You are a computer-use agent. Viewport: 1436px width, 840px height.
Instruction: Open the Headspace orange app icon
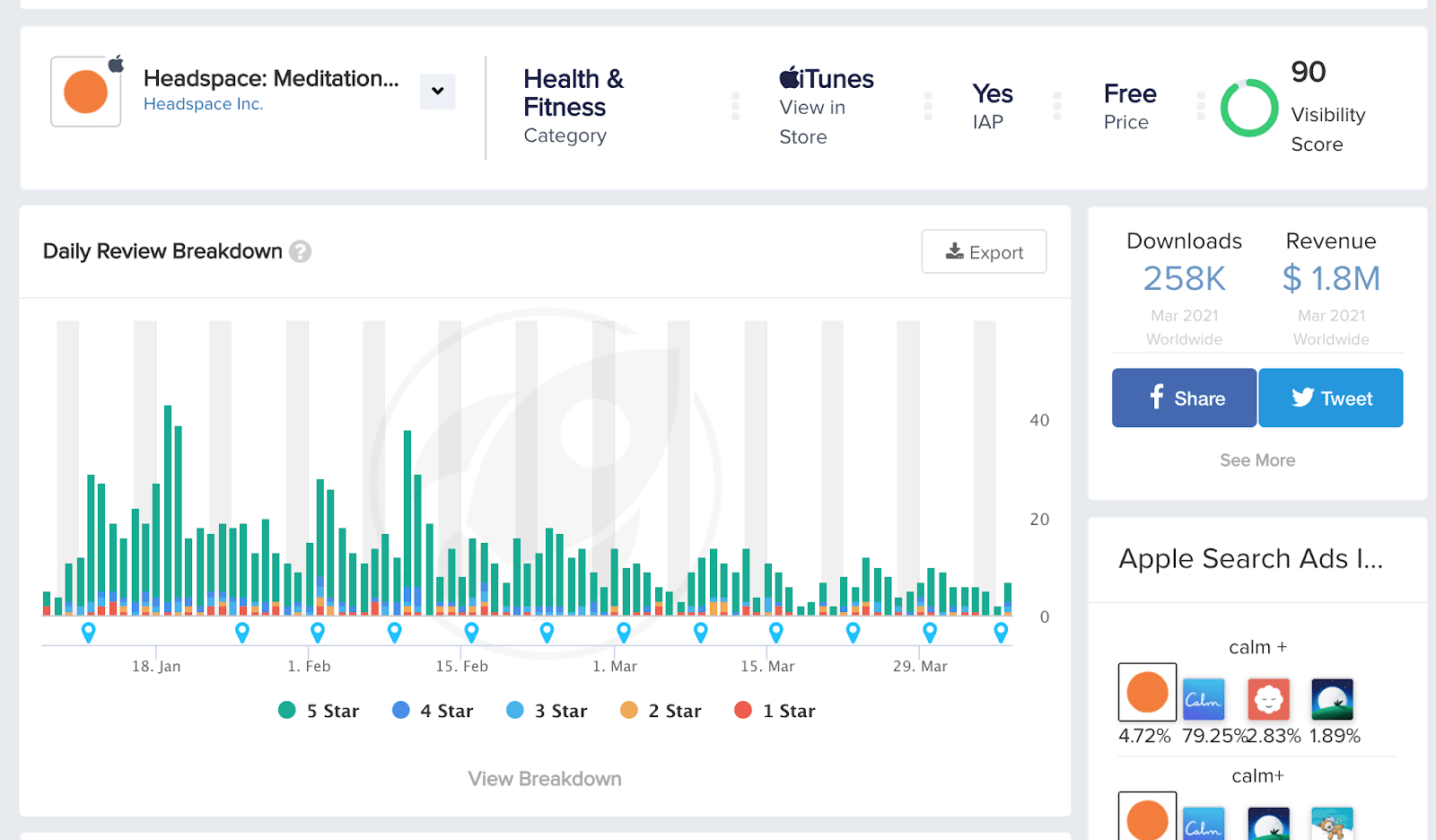[x=86, y=92]
